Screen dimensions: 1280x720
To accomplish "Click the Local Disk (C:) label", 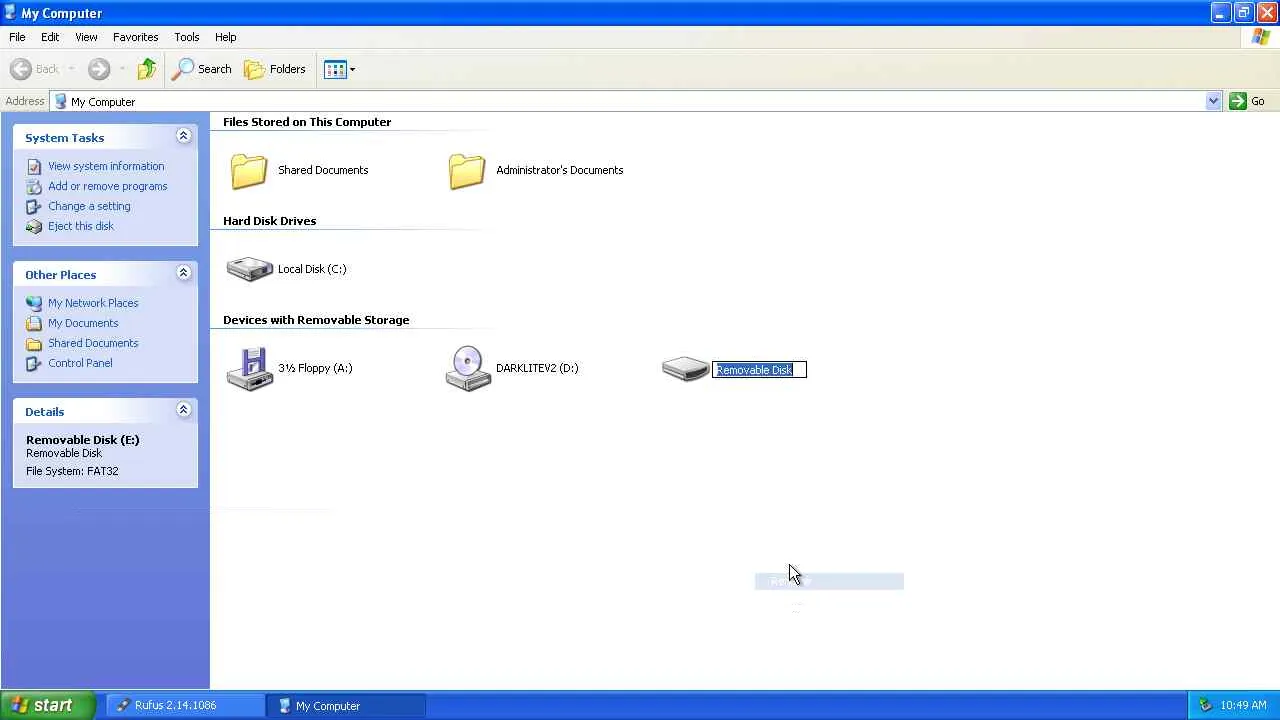I will (x=312, y=269).
